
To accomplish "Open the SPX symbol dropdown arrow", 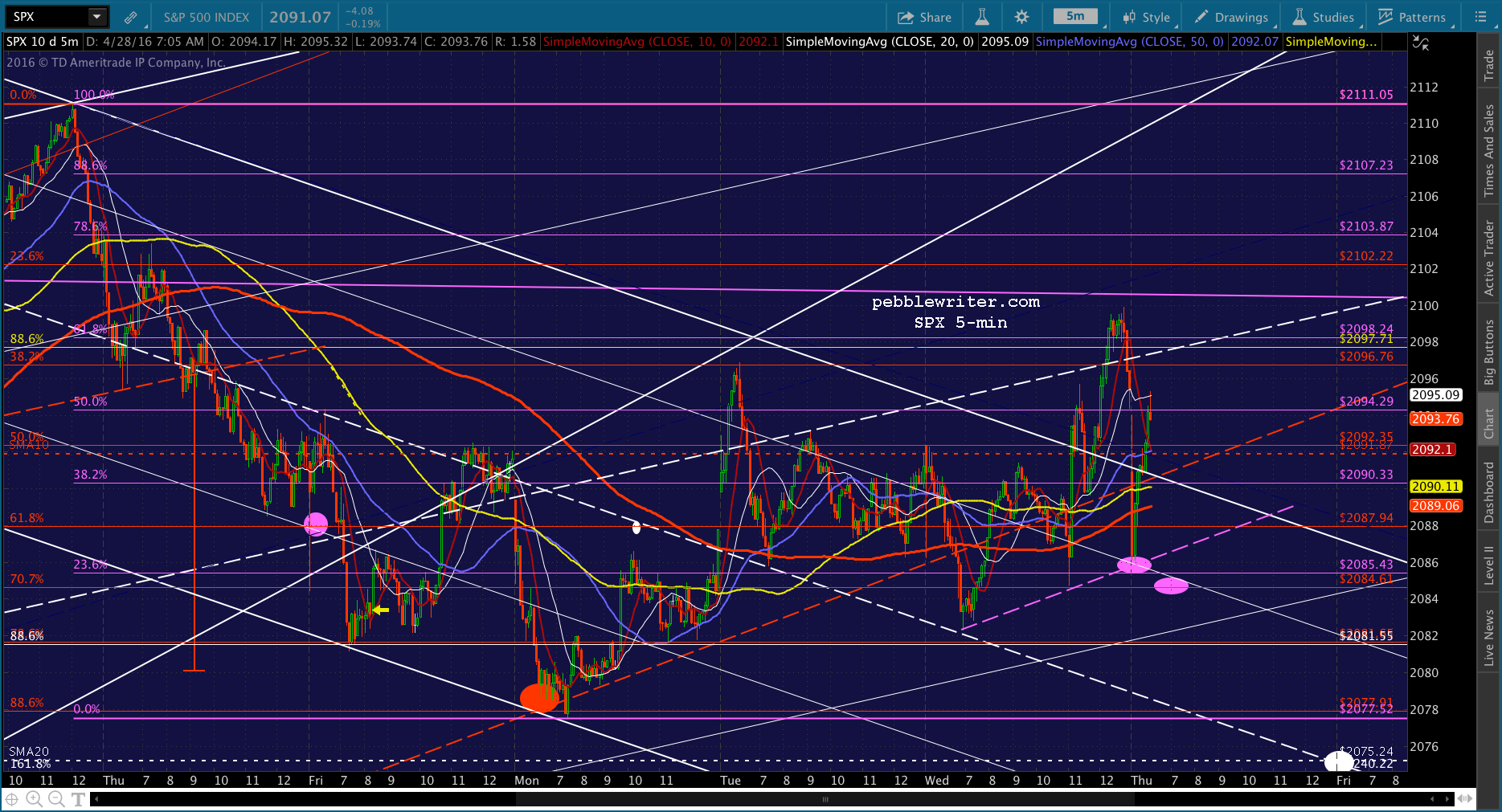I will [x=96, y=17].
